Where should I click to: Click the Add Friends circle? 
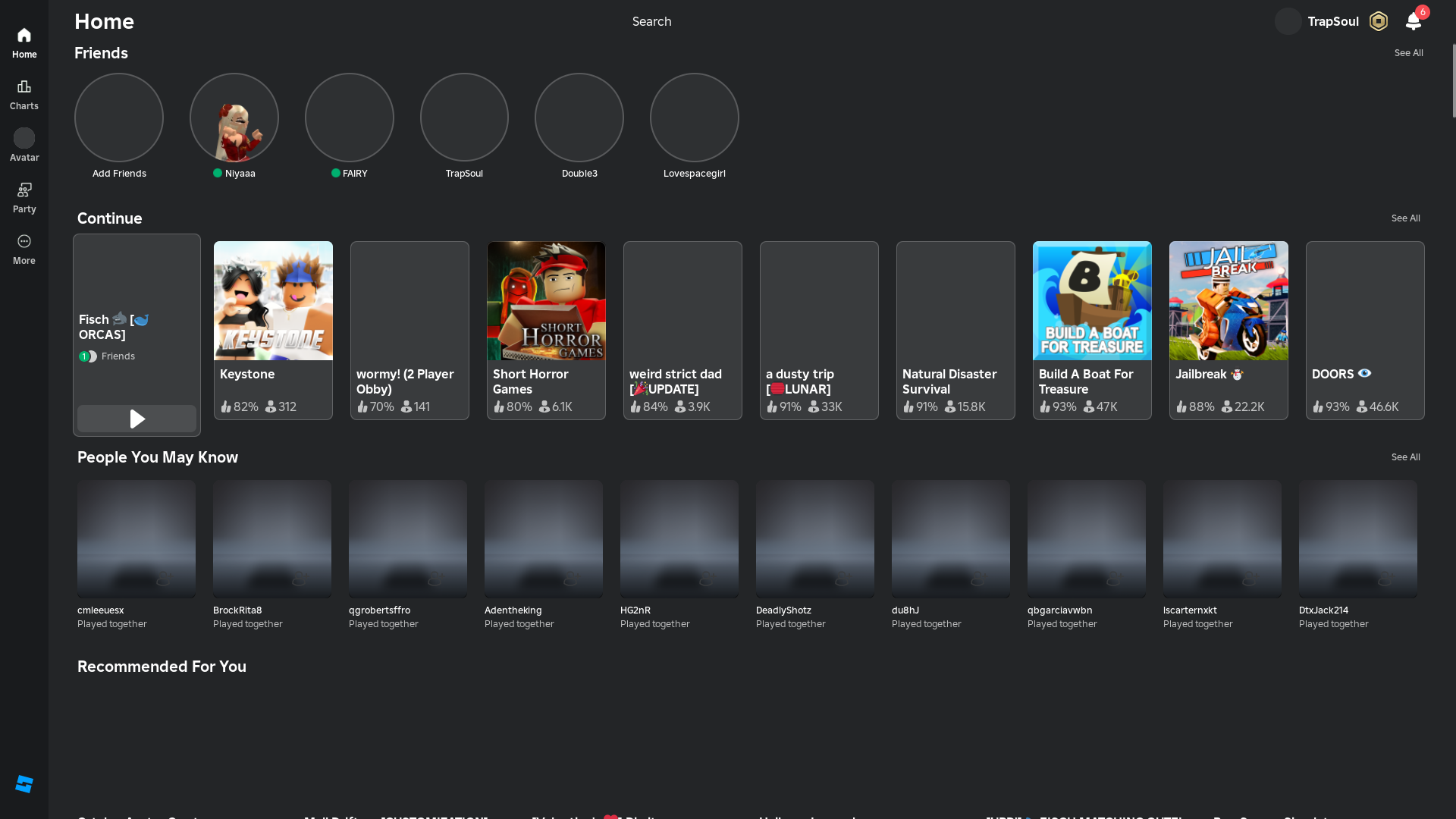coord(119,118)
